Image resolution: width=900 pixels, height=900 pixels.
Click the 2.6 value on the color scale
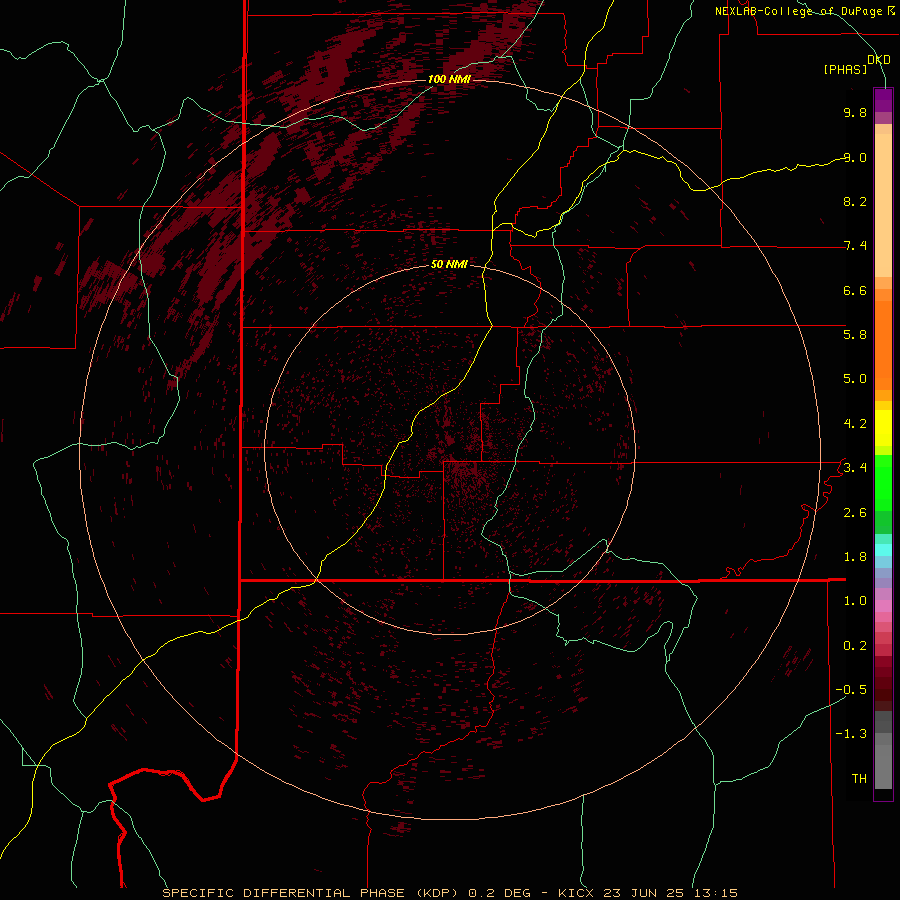pos(855,512)
